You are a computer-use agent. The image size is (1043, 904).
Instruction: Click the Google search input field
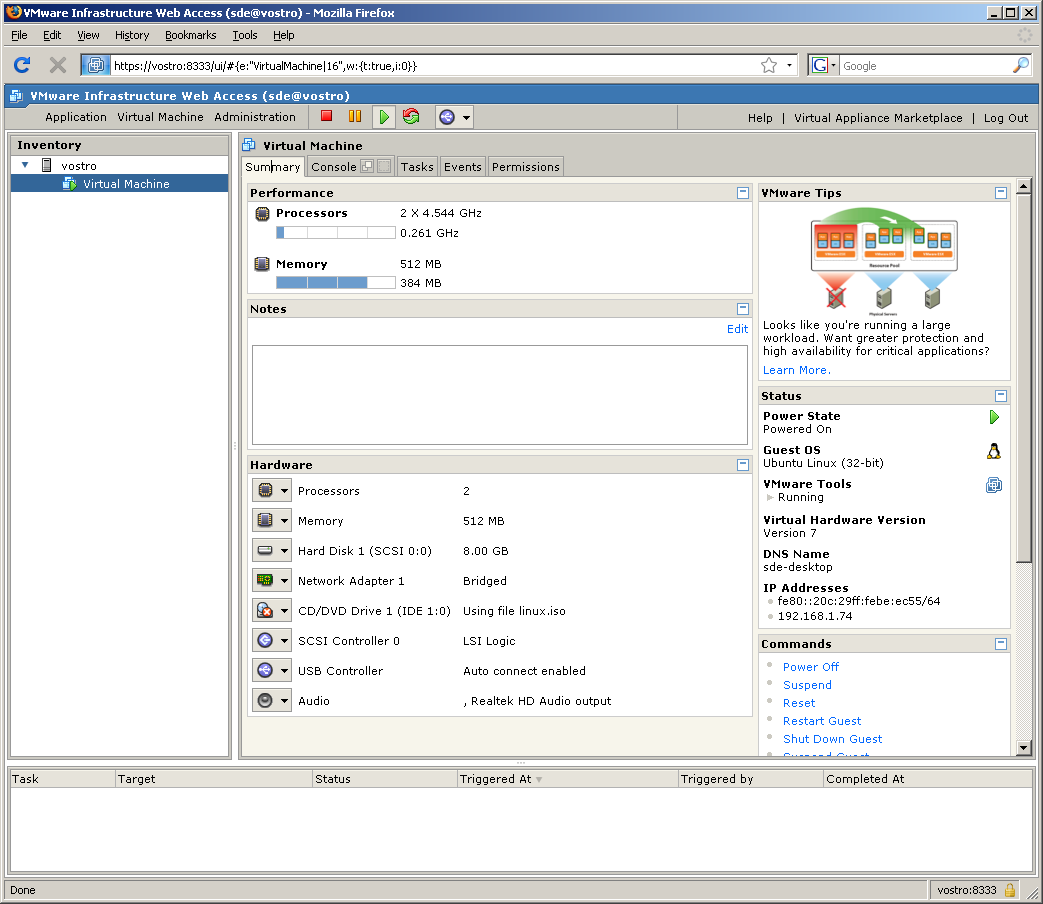[925, 65]
